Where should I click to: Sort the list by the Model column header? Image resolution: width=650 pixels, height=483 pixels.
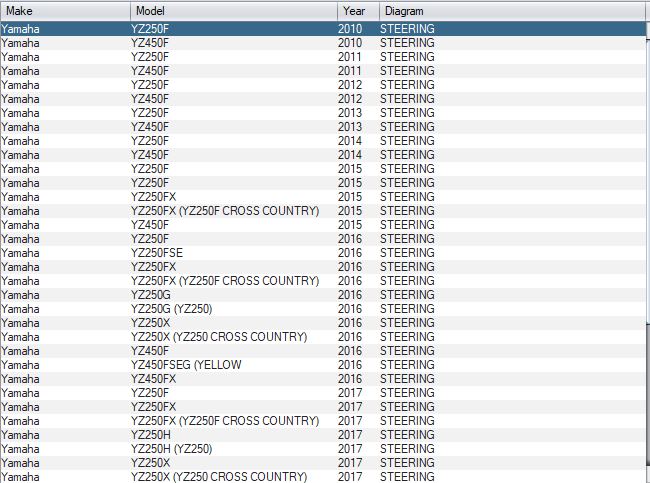234,11
